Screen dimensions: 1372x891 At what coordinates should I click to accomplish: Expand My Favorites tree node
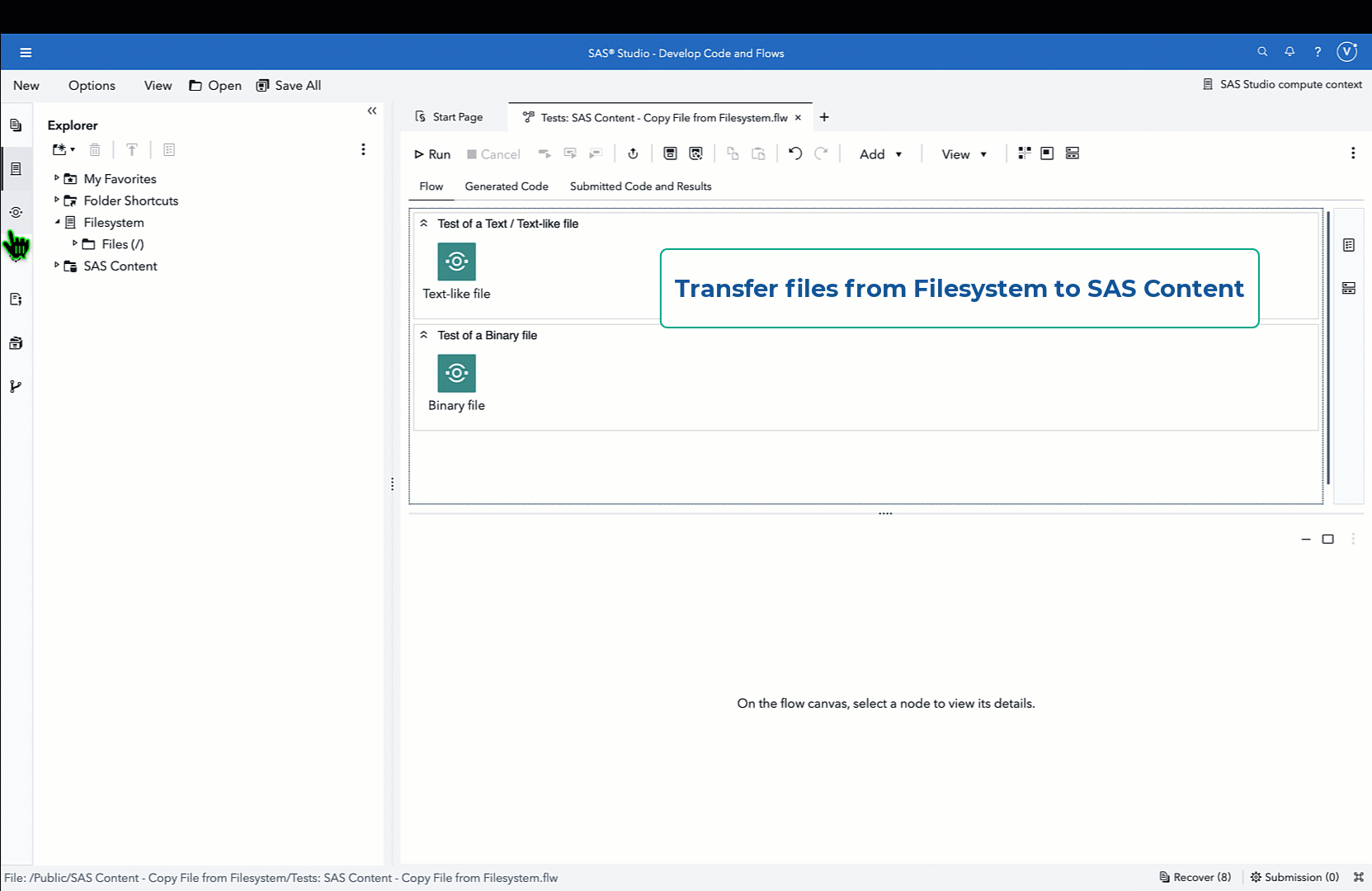56,177
